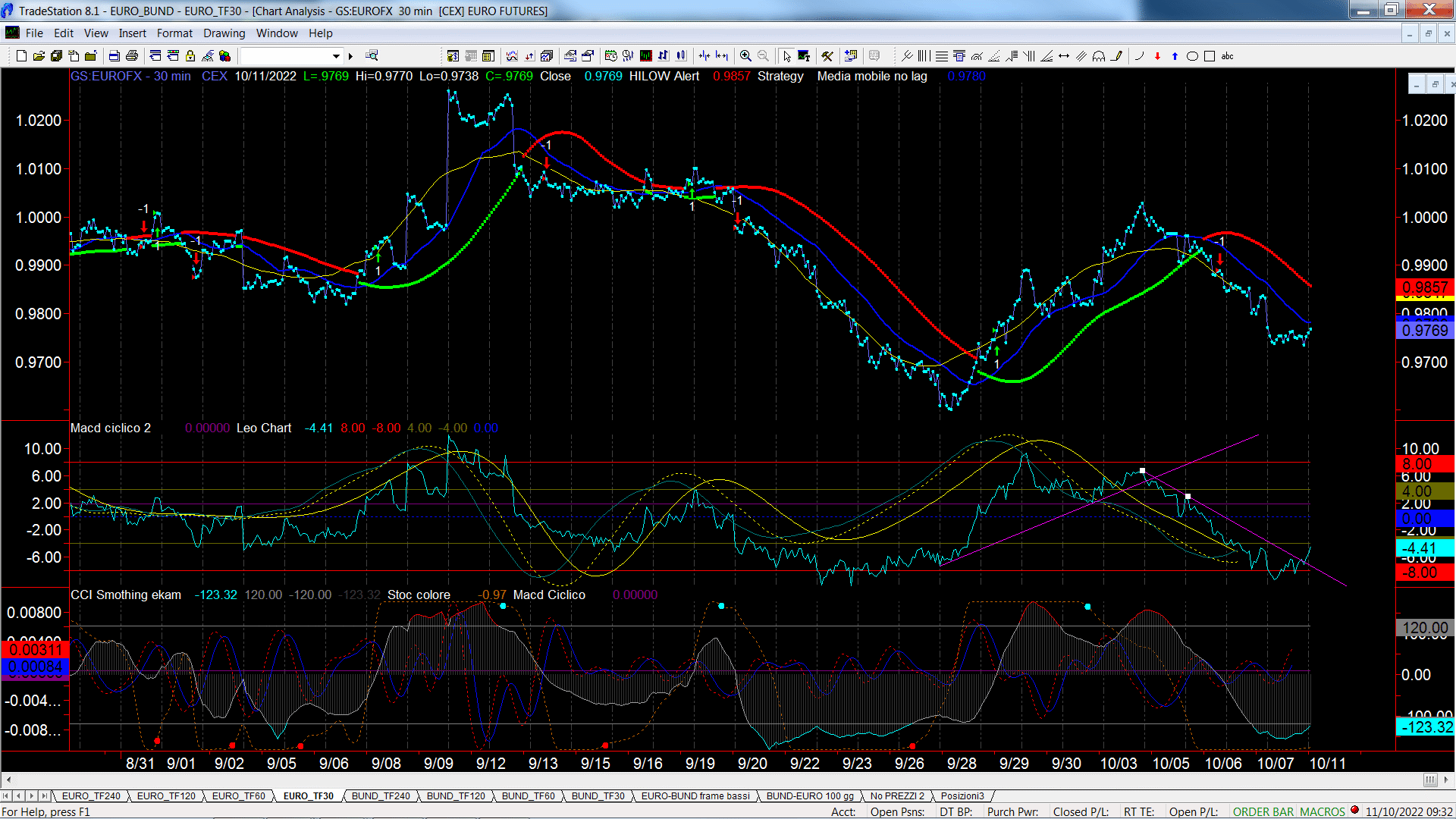Click the MACROS status button
The image size is (1456, 819).
point(1322,811)
